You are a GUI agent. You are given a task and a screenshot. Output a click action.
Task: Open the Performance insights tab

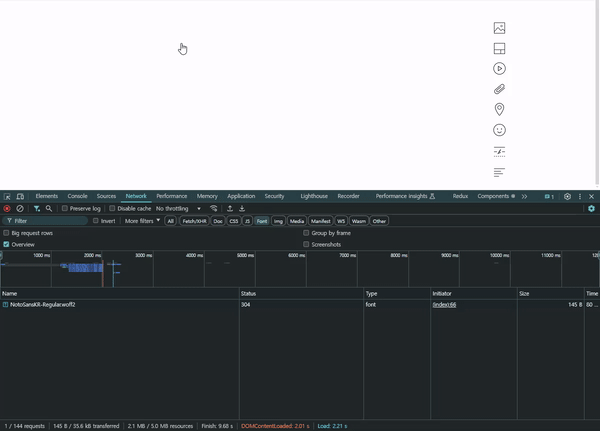coord(405,196)
